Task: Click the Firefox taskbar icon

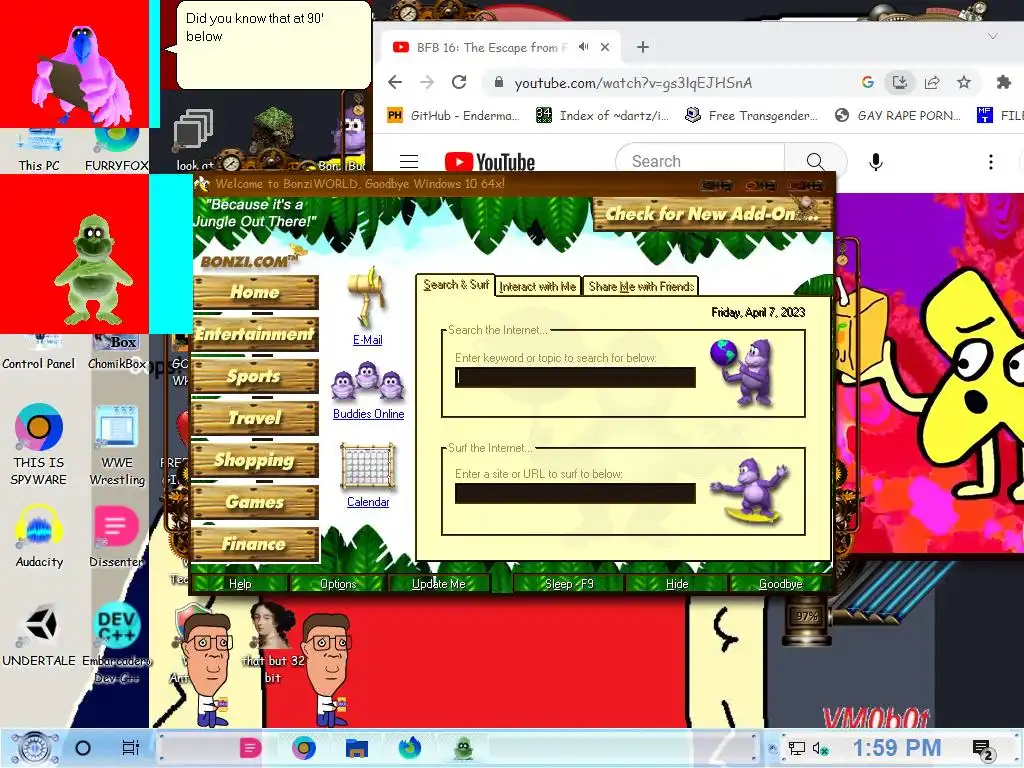Action: (409, 748)
